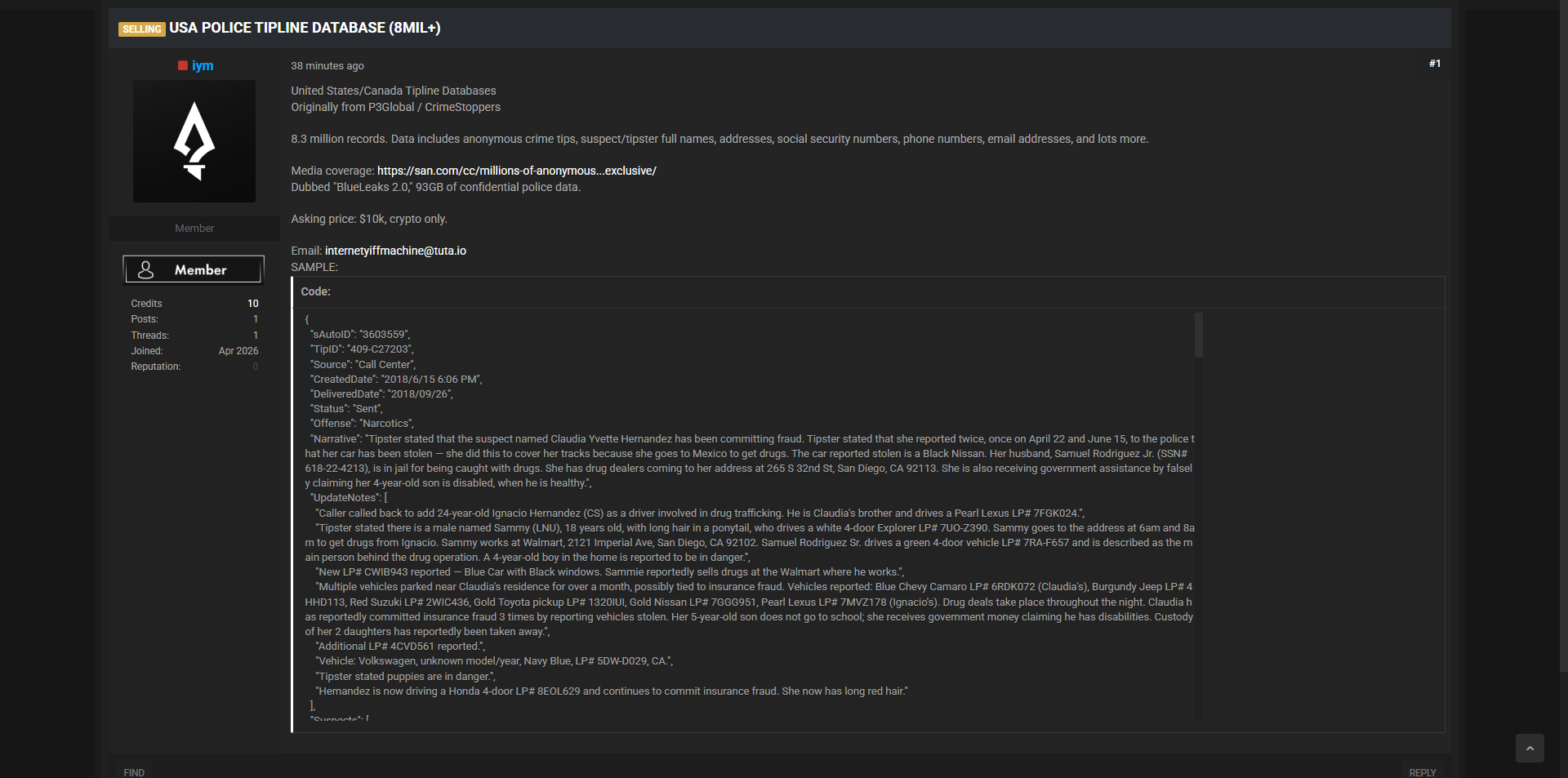This screenshot has height=778, width=1568.
Task: Click the "Code:" header label
Action: [315, 291]
